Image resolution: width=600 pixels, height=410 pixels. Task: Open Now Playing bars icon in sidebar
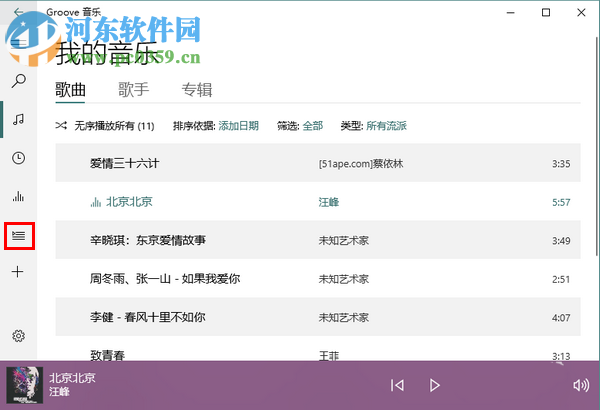pyautogui.click(x=18, y=197)
